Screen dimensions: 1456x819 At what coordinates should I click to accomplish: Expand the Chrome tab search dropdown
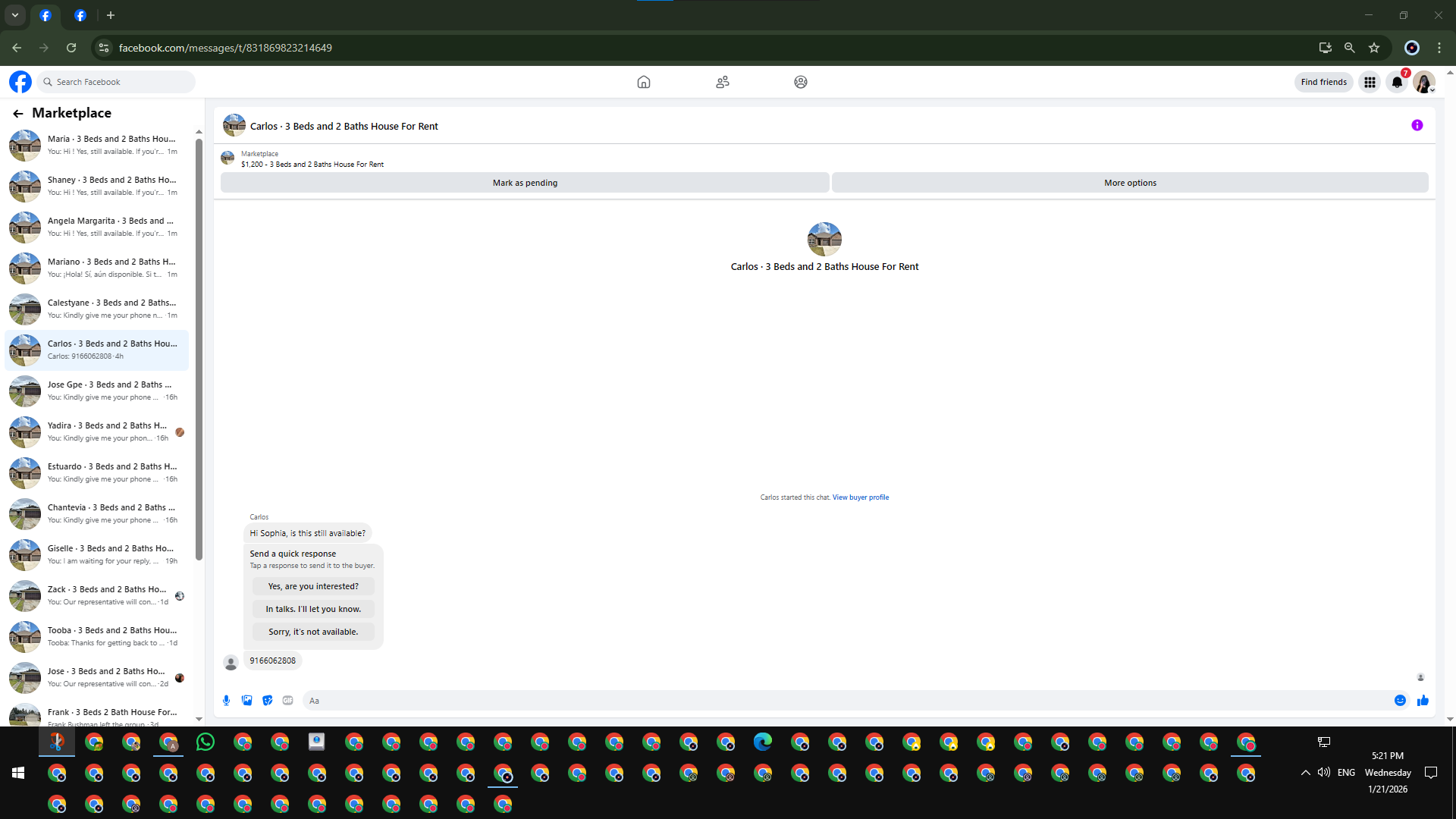click(14, 15)
